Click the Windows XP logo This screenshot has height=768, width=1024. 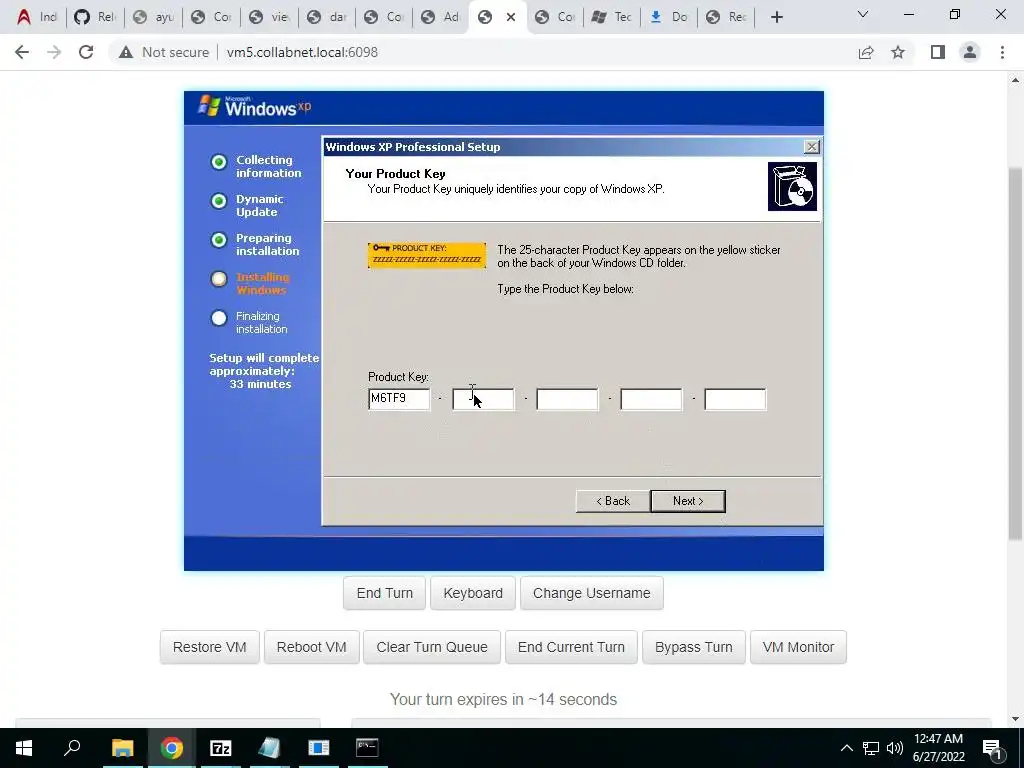(x=255, y=106)
